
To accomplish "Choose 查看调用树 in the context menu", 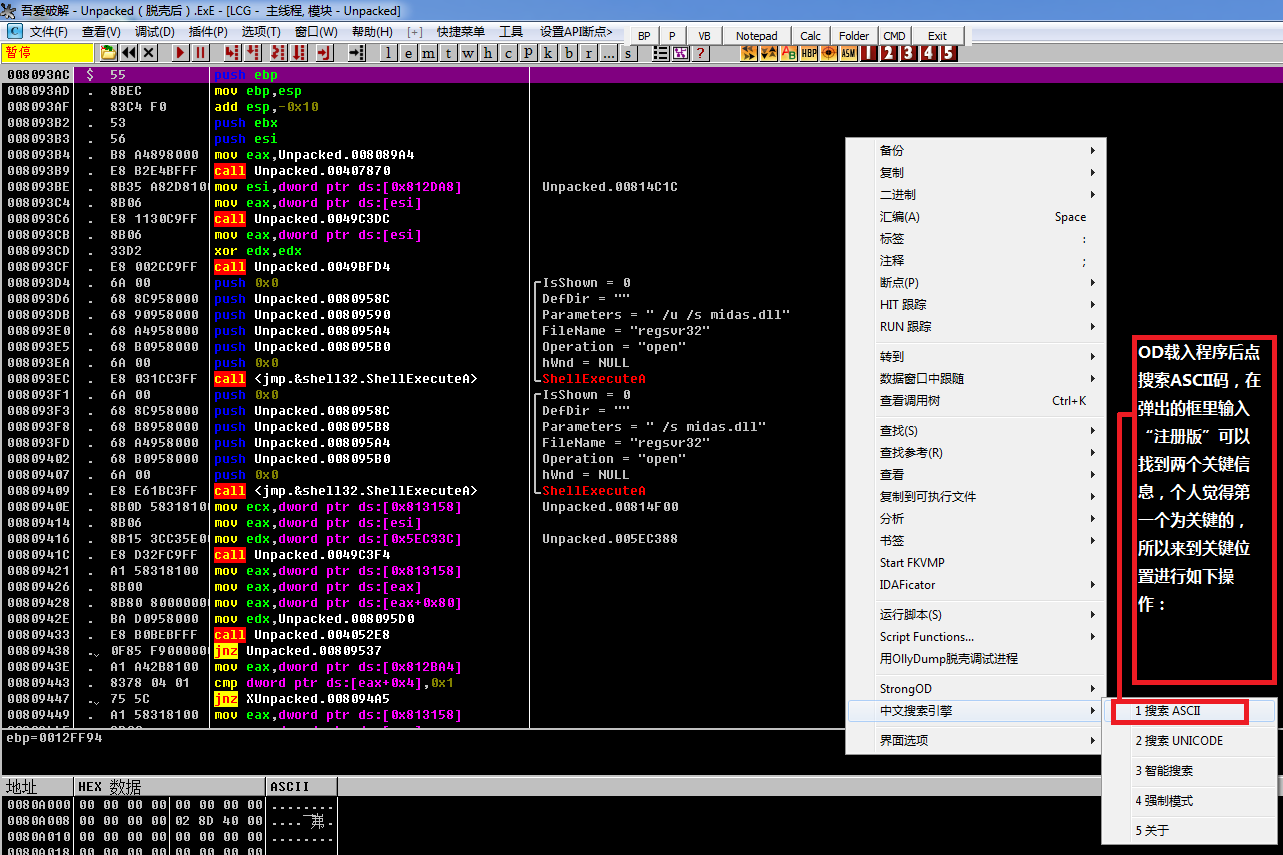I will pyautogui.click(x=977, y=401).
